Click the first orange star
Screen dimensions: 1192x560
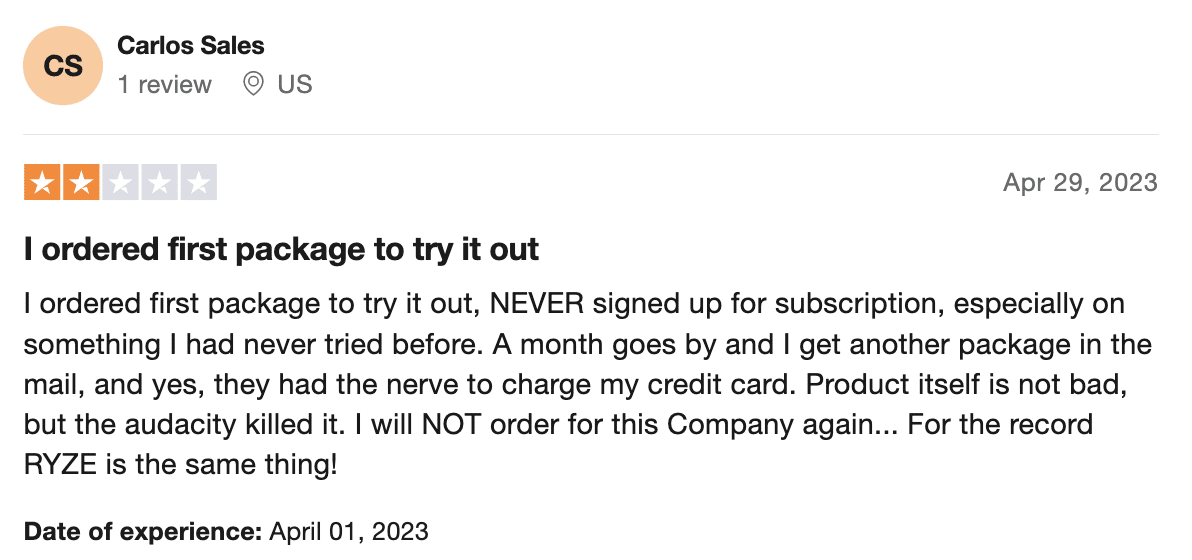point(43,182)
